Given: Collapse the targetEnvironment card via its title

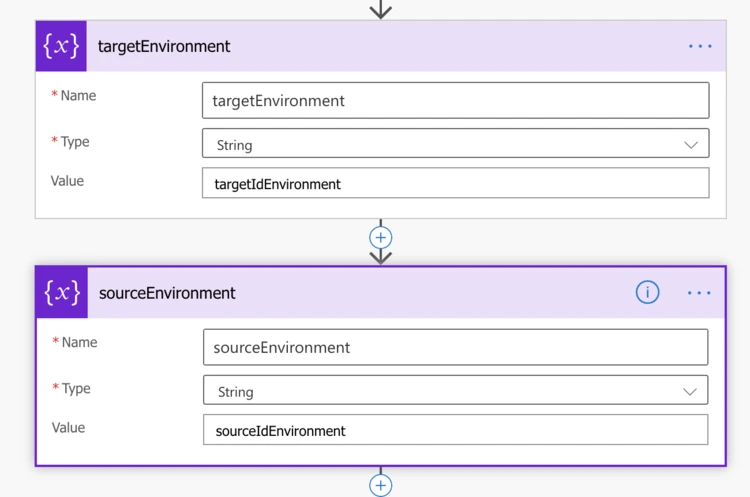Looking at the screenshot, I should tap(164, 46).
